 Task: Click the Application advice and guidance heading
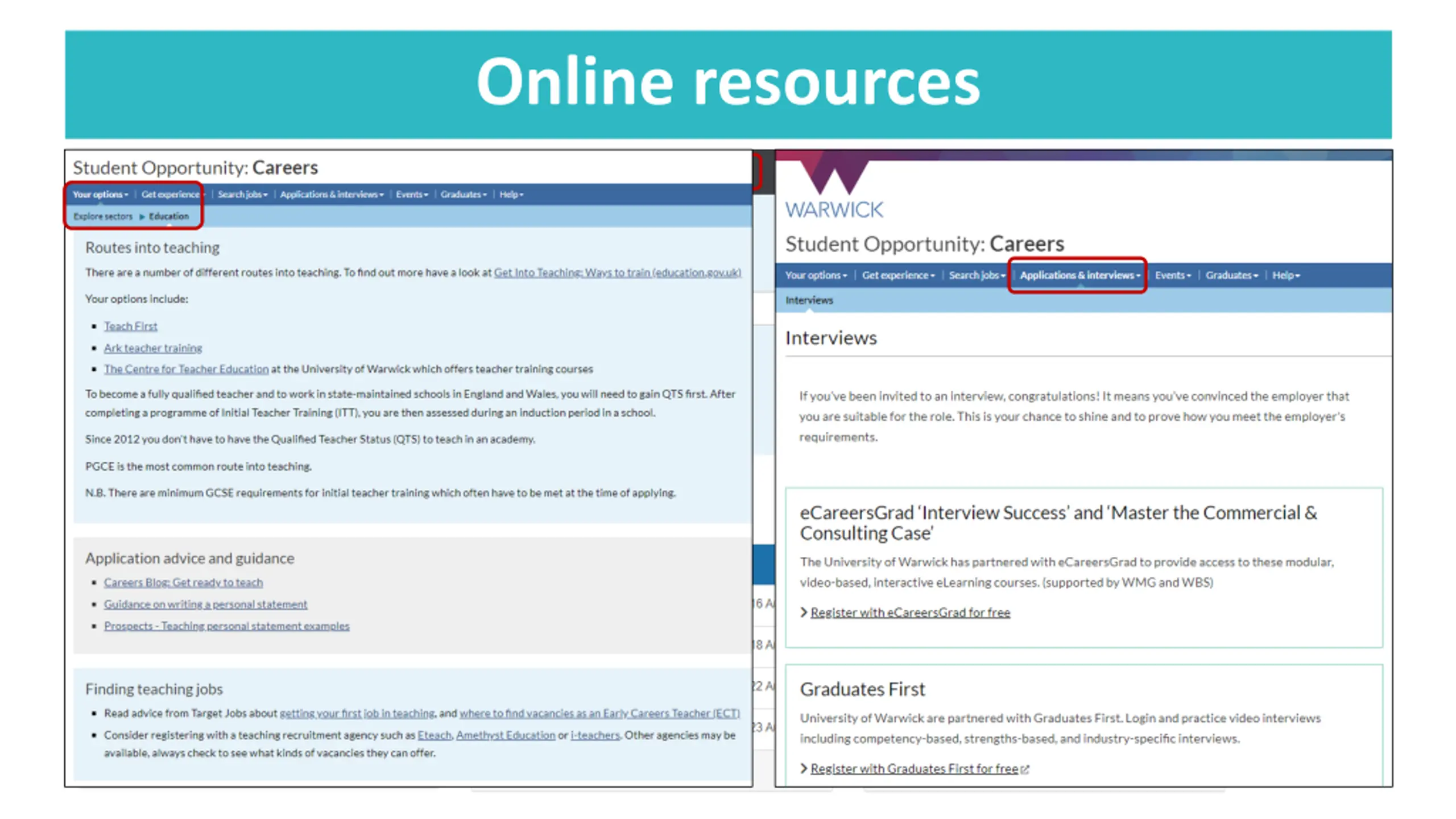point(190,559)
